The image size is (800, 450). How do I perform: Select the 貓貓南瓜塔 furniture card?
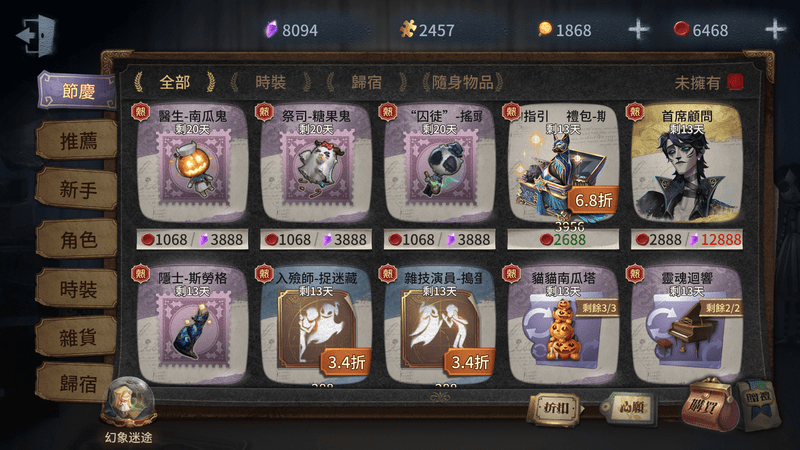pyautogui.click(x=563, y=325)
